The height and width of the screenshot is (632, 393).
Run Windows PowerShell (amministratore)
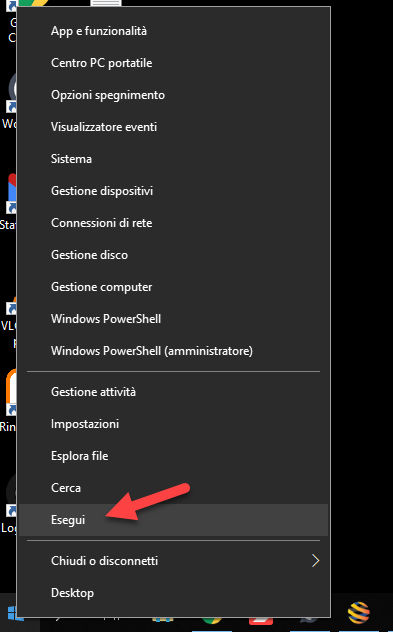173,351
